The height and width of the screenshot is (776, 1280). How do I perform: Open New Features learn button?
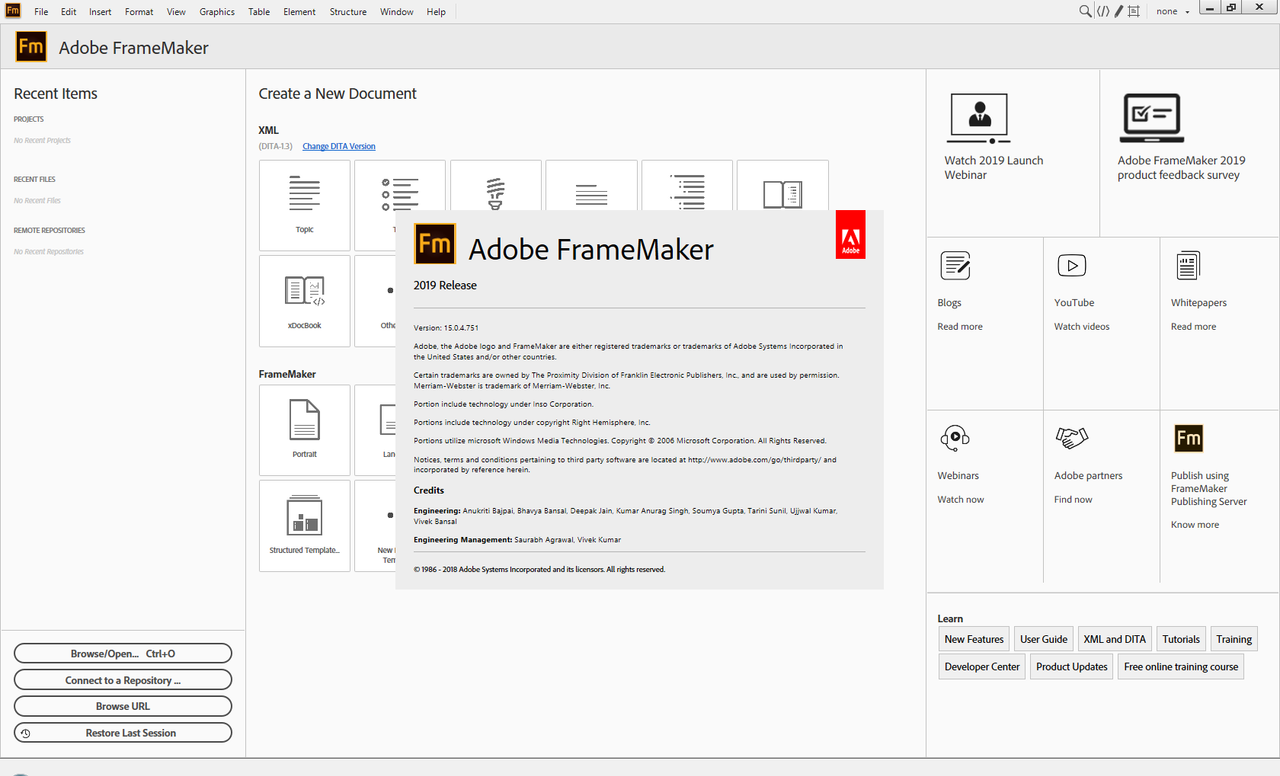pos(974,639)
